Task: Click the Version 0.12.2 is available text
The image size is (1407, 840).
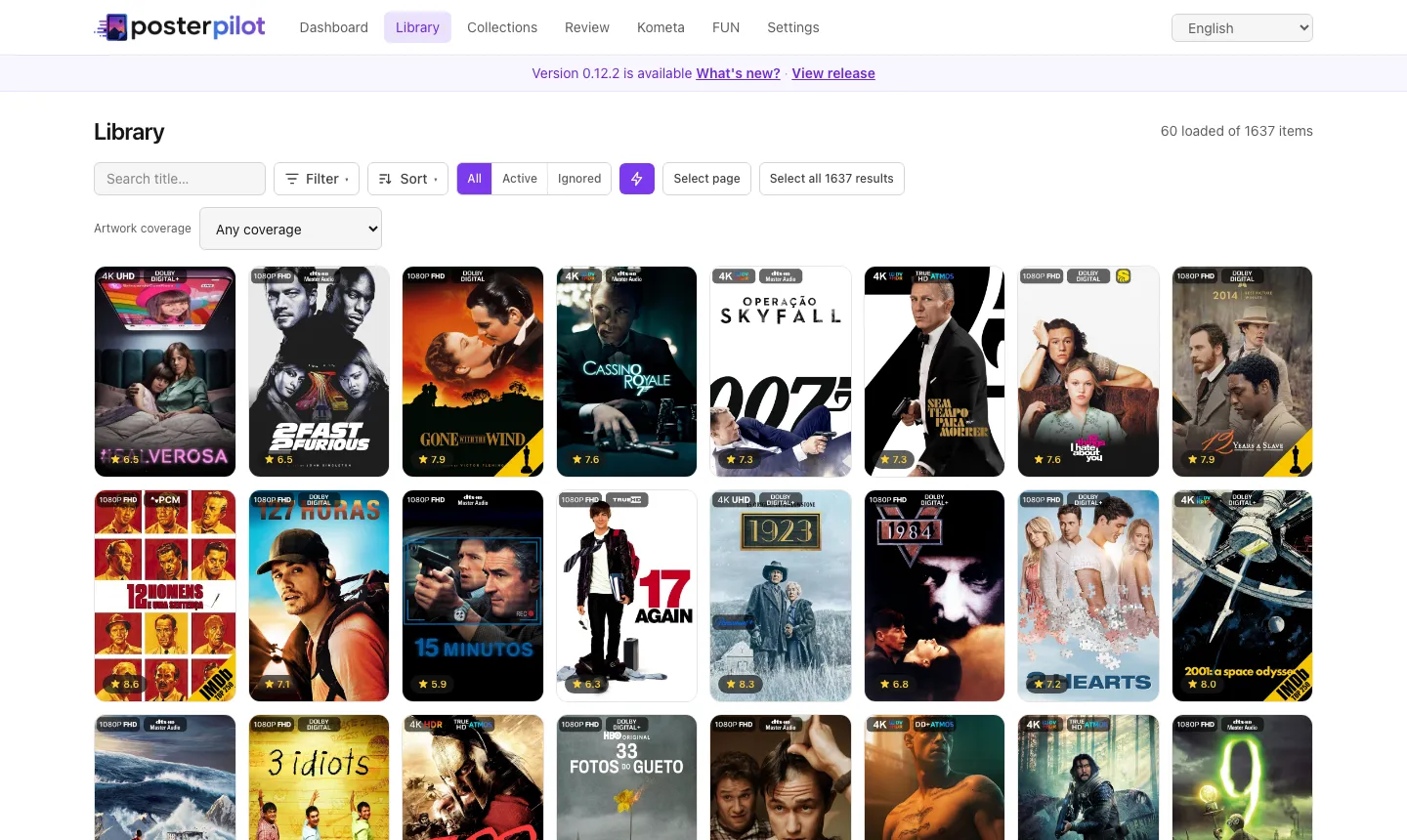Action: click(x=611, y=73)
